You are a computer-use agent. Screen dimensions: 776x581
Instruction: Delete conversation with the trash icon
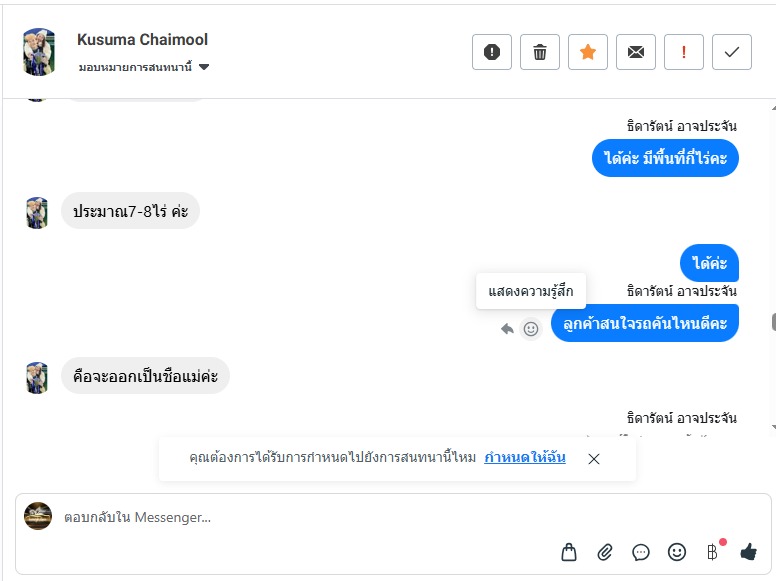coord(540,52)
